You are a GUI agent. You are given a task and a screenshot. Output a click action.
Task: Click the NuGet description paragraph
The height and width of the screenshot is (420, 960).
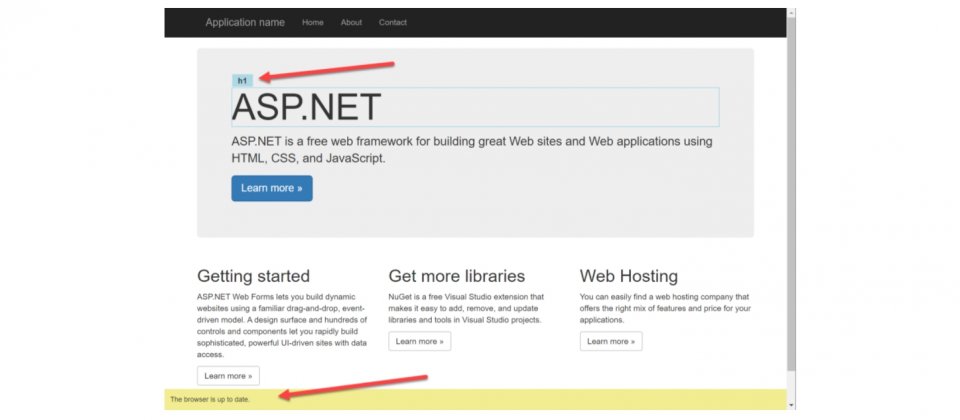tap(466, 309)
